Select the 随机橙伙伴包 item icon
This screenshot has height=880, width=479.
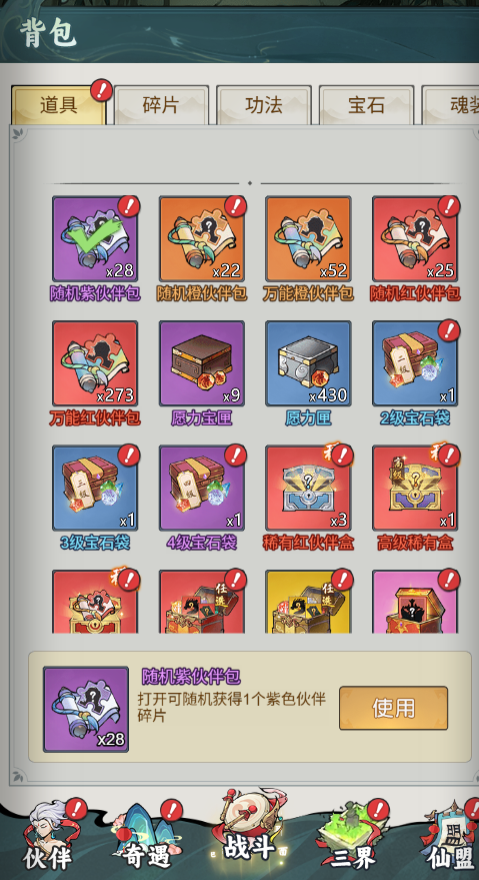(x=202, y=239)
